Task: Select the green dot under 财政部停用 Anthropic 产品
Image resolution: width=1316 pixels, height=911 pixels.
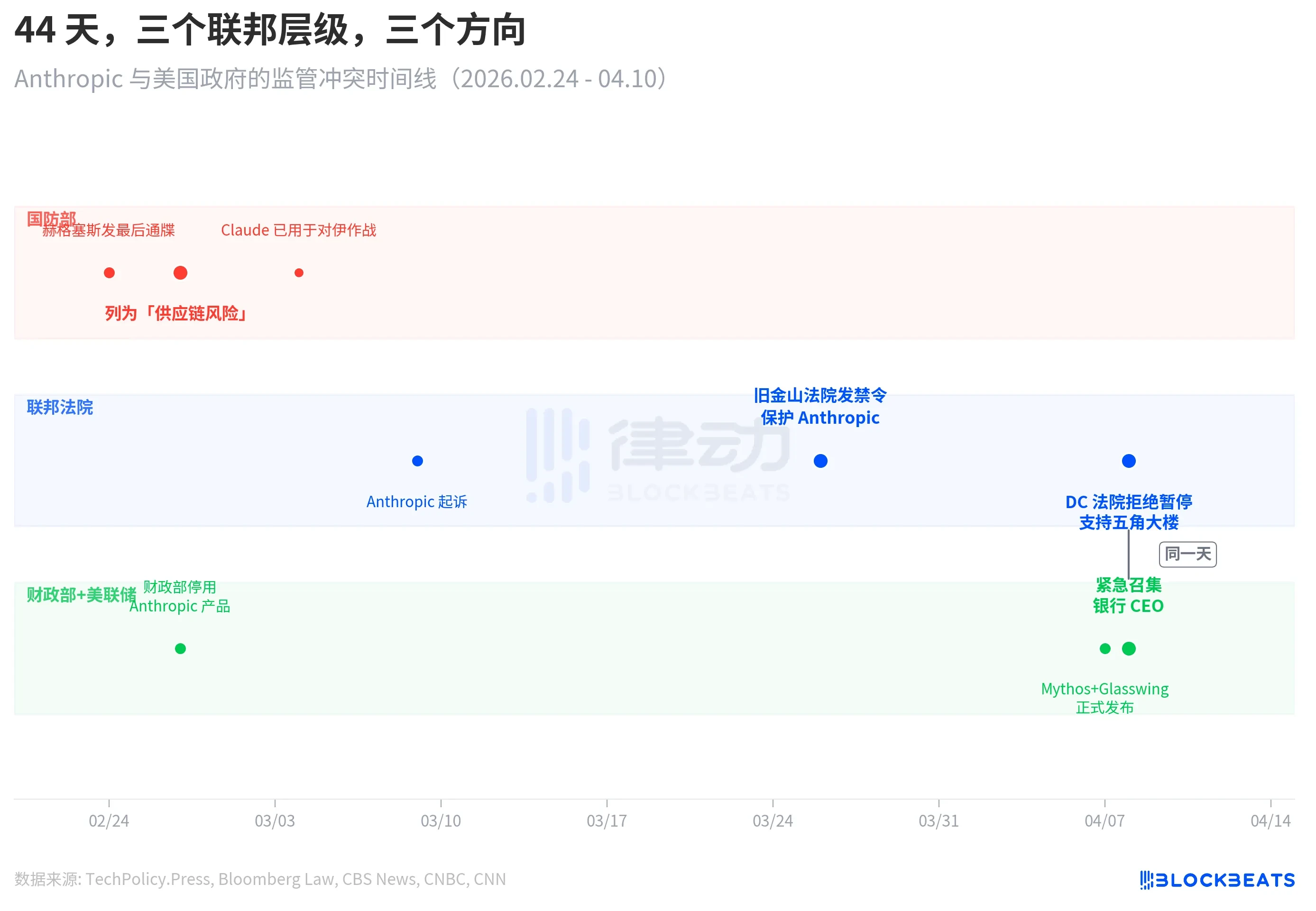Action: [180, 648]
